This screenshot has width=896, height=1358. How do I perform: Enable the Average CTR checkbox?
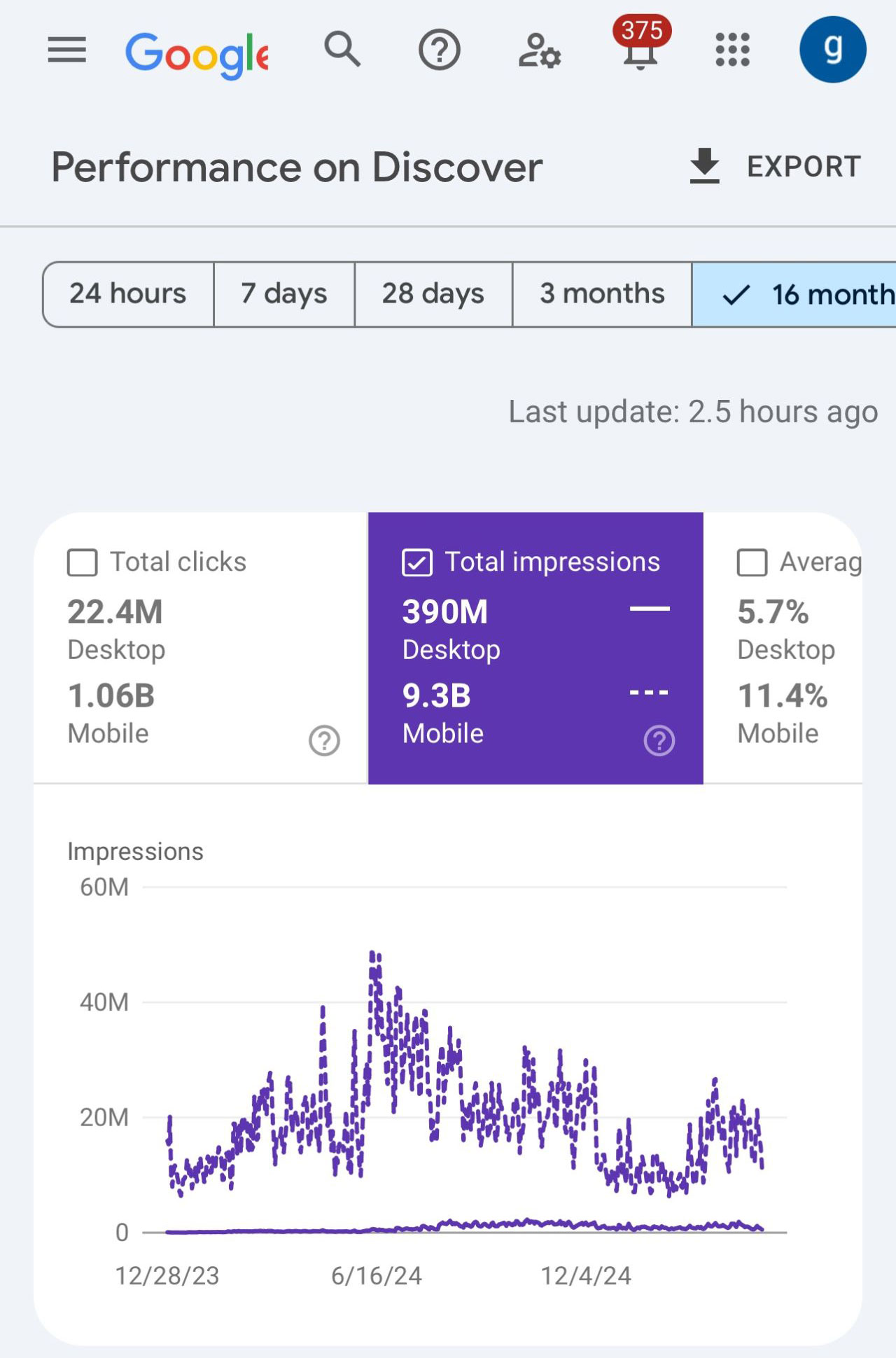click(752, 562)
